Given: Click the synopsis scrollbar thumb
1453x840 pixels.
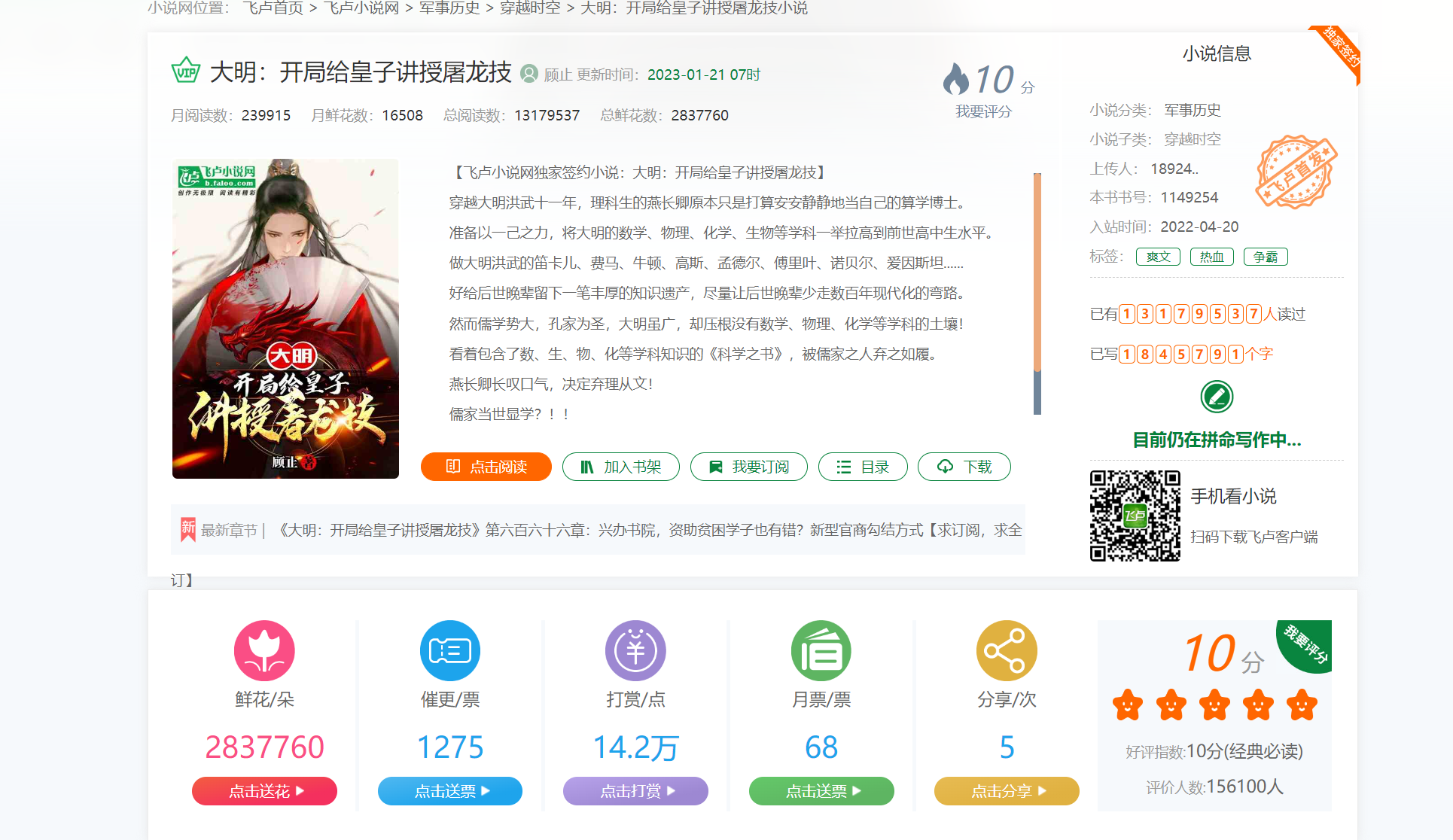Looking at the screenshot, I should tap(1037, 272).
